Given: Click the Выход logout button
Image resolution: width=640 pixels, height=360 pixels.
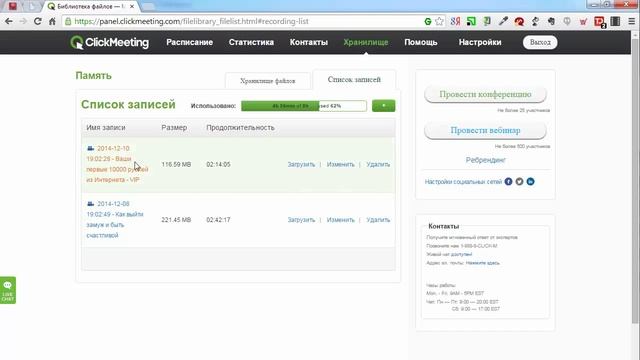Looking at the screenshot, I should coord(540,42).
